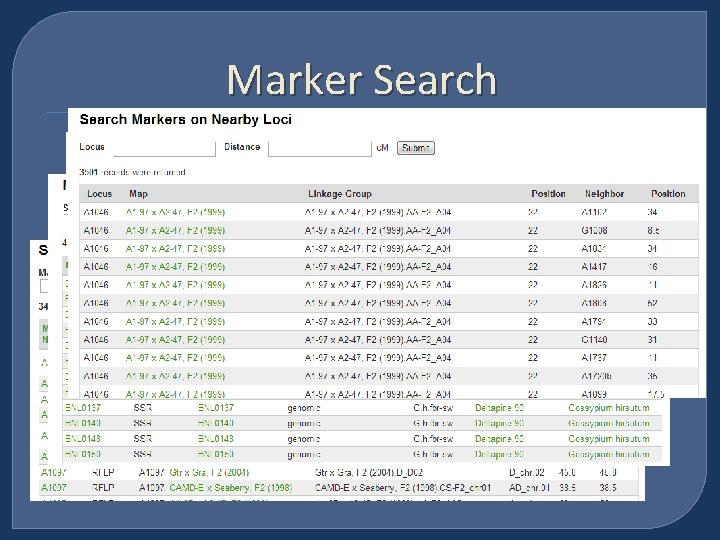Screen dimensions: 720x540
Task: Click the Locus column header in the results table
Action: 100,194
